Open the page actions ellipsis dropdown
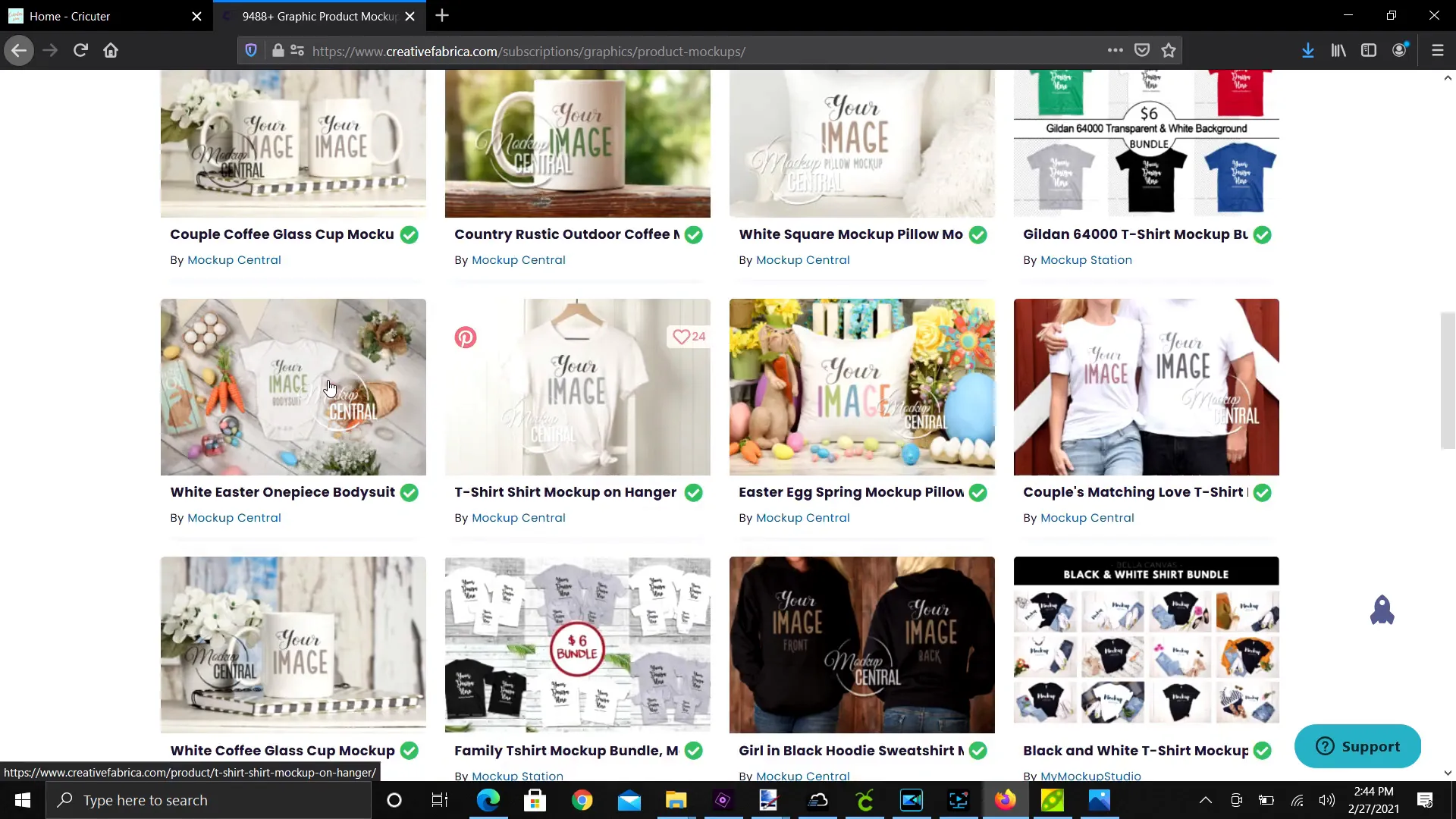 (1115, 50)
